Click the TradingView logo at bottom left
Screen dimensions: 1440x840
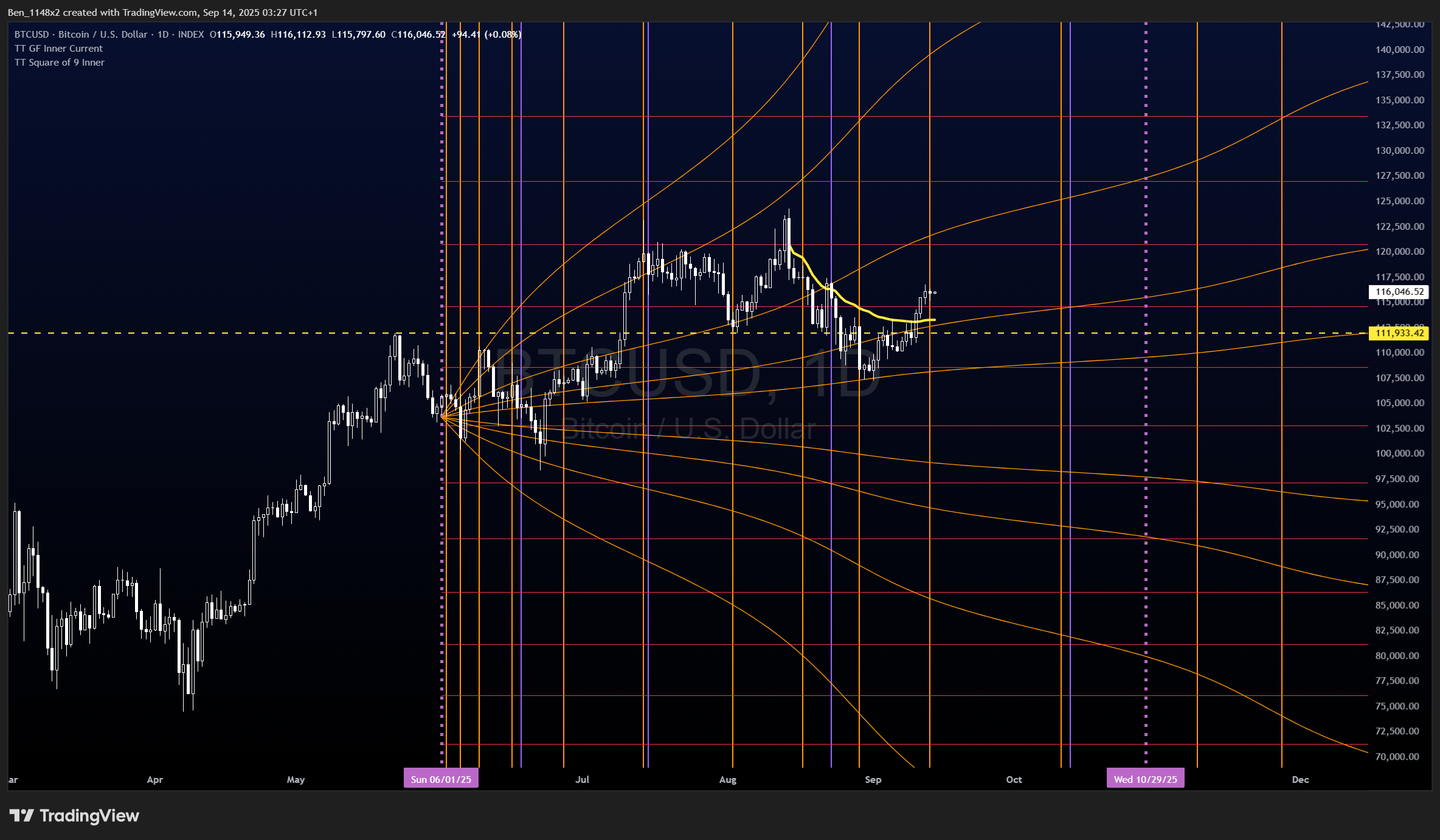pyautogui.click(x=74, y=816)
